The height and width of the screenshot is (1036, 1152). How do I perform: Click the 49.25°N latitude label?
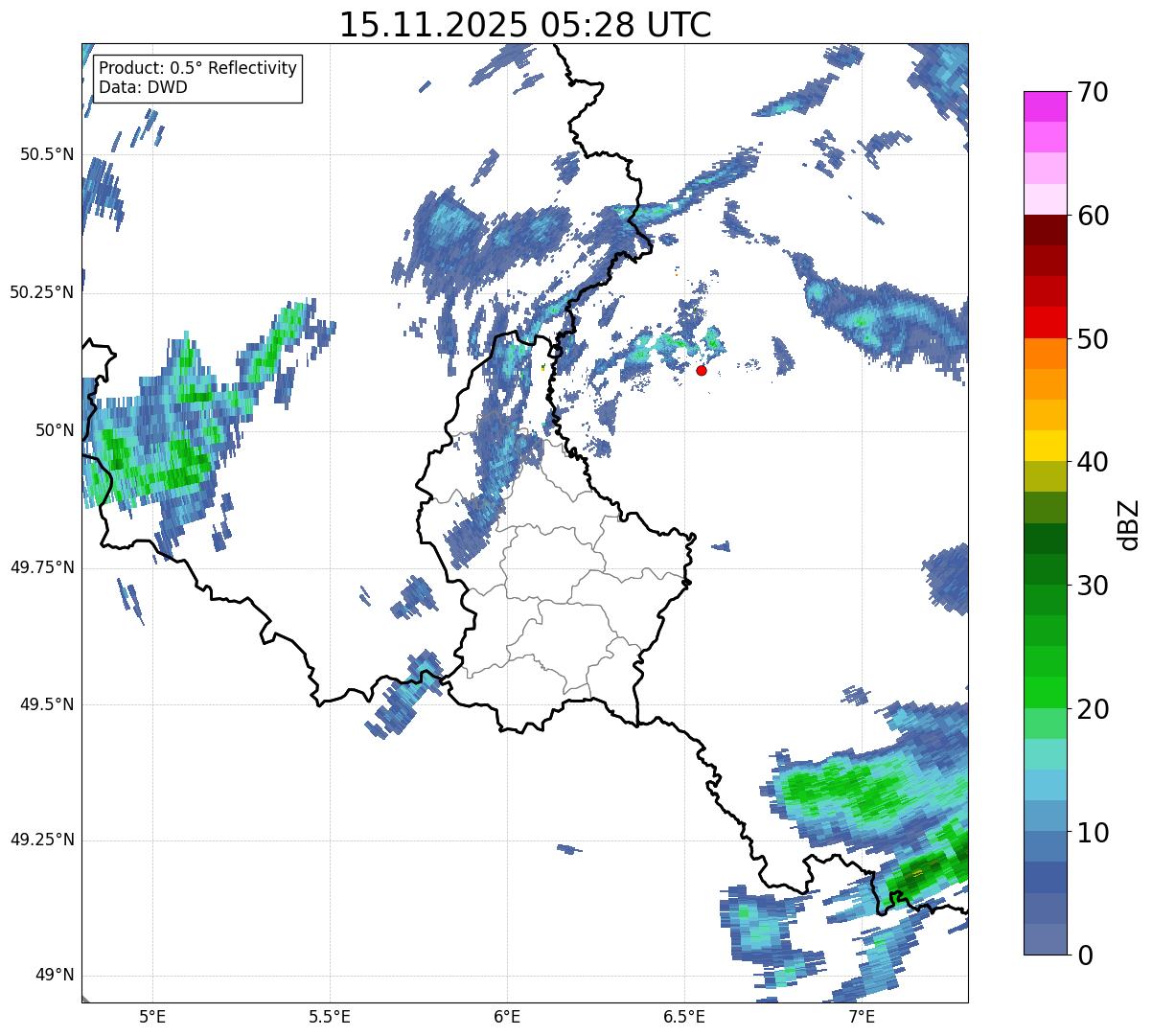click(x=41, y=840)
